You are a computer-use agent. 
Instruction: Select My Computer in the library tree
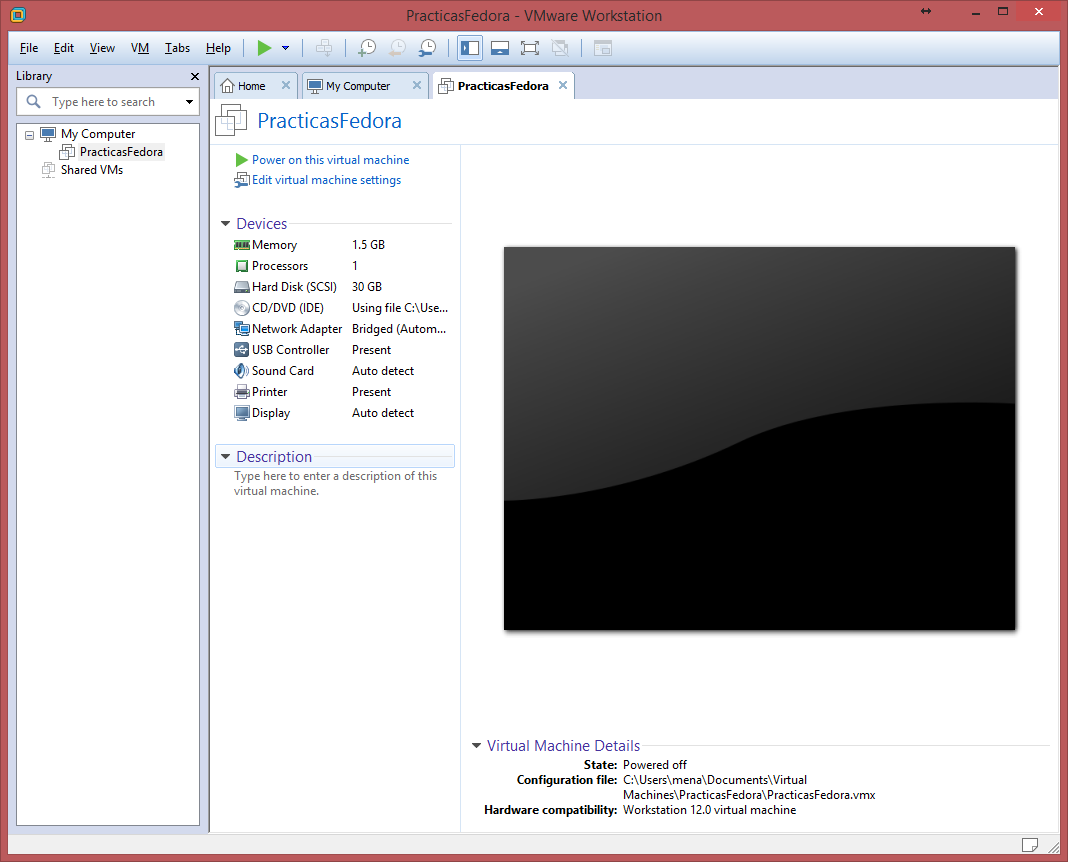(x=98, y=134)
